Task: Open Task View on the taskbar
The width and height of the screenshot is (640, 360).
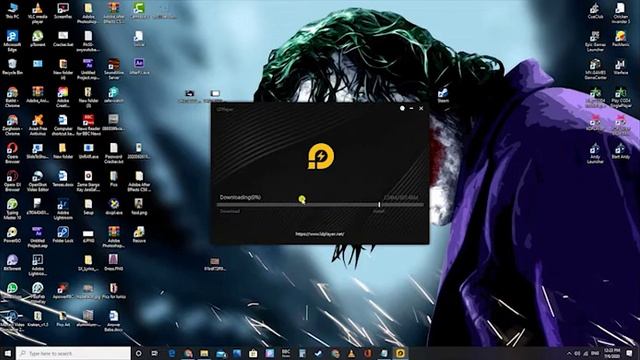Action: pos(155,353)
